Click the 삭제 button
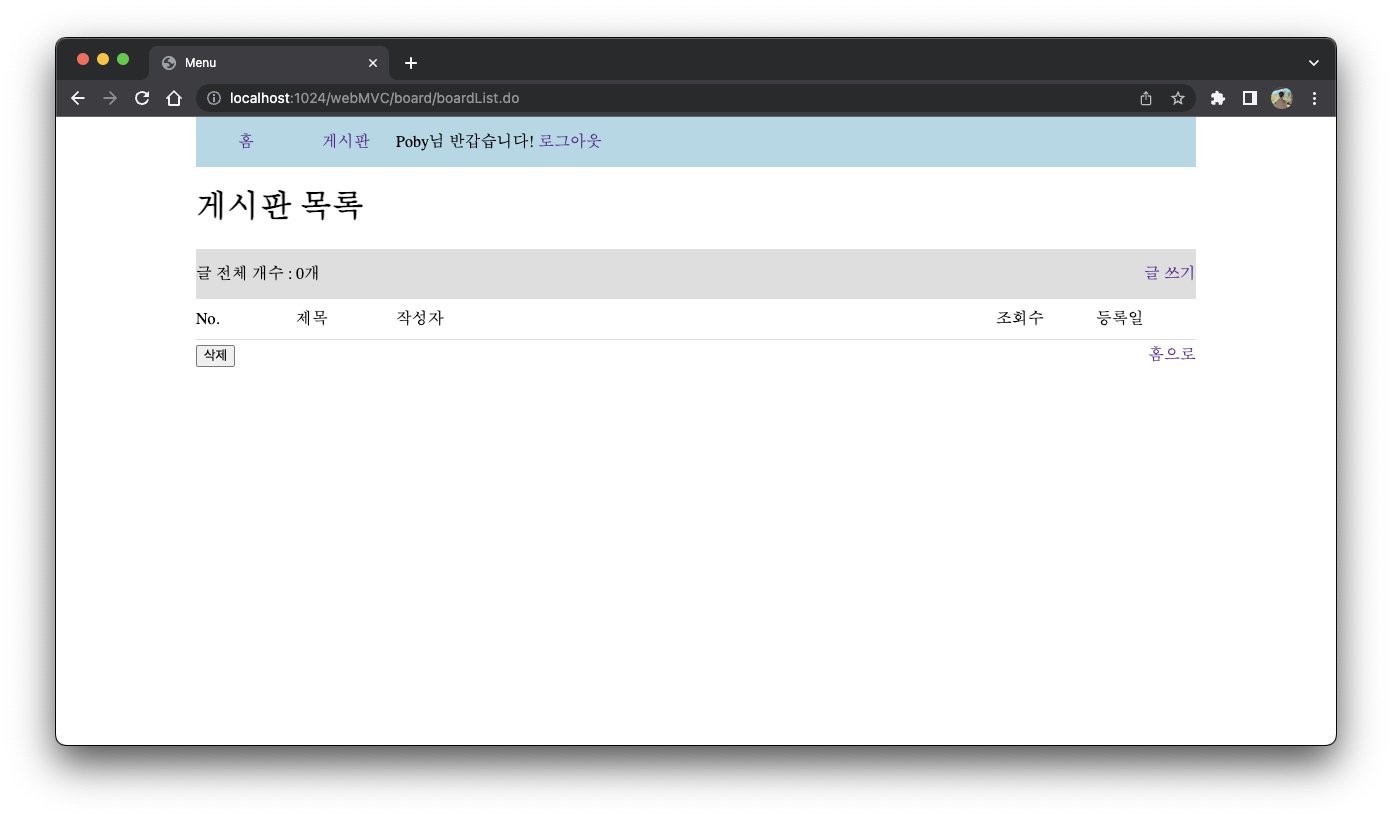1392x819 pixels. point(215,355)
